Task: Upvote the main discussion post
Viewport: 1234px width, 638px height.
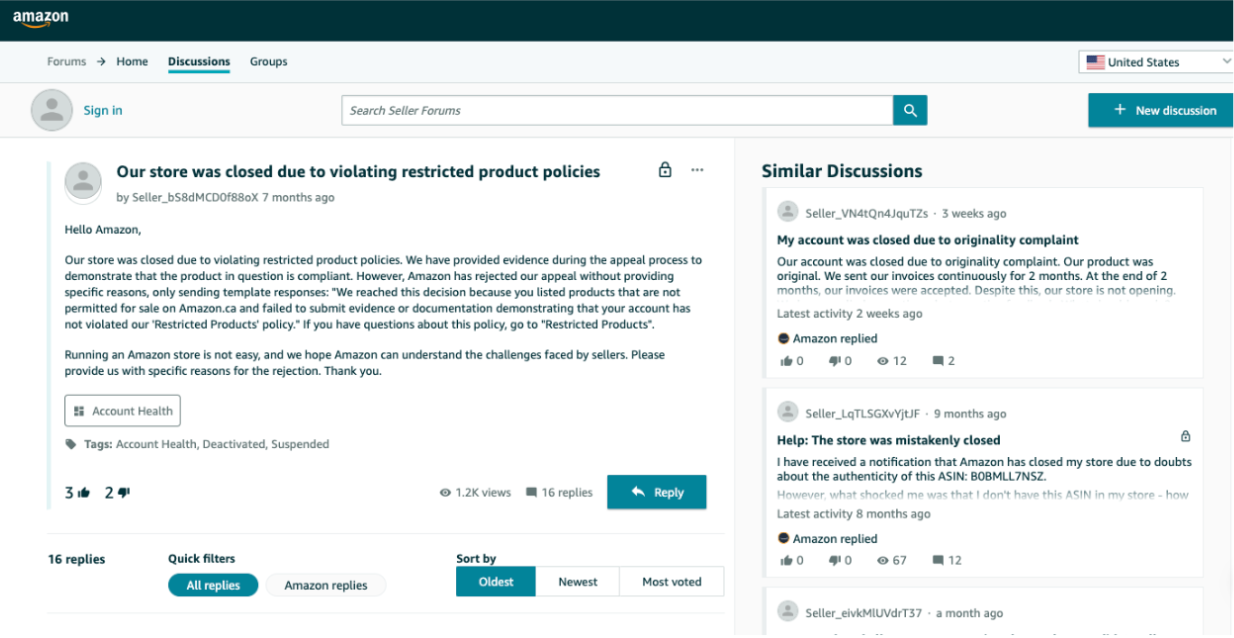Action: click(x=84, y=492)
